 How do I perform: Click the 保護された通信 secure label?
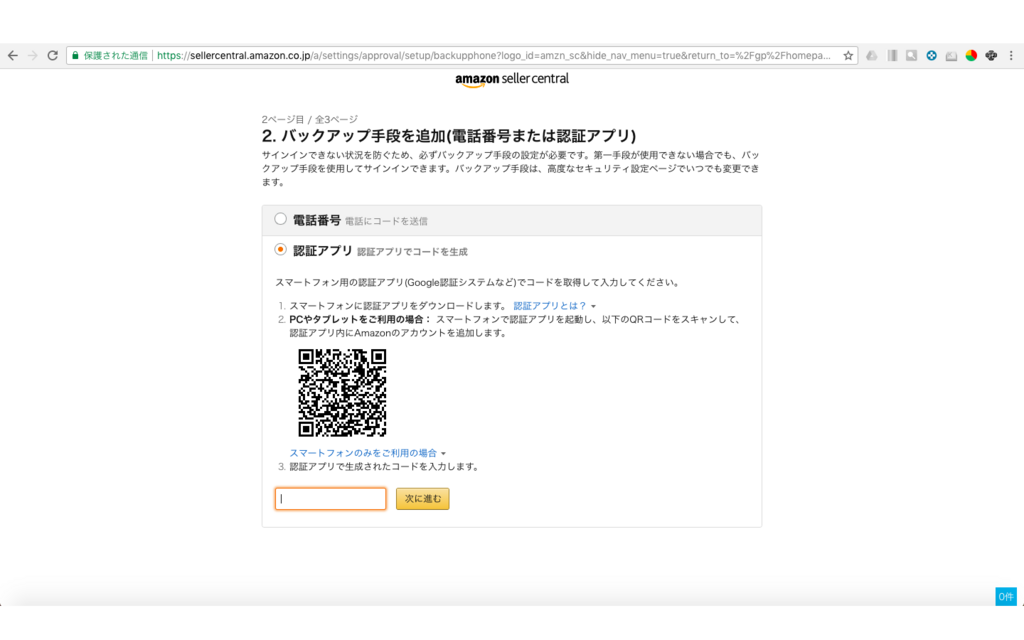(x=116, y=56)
